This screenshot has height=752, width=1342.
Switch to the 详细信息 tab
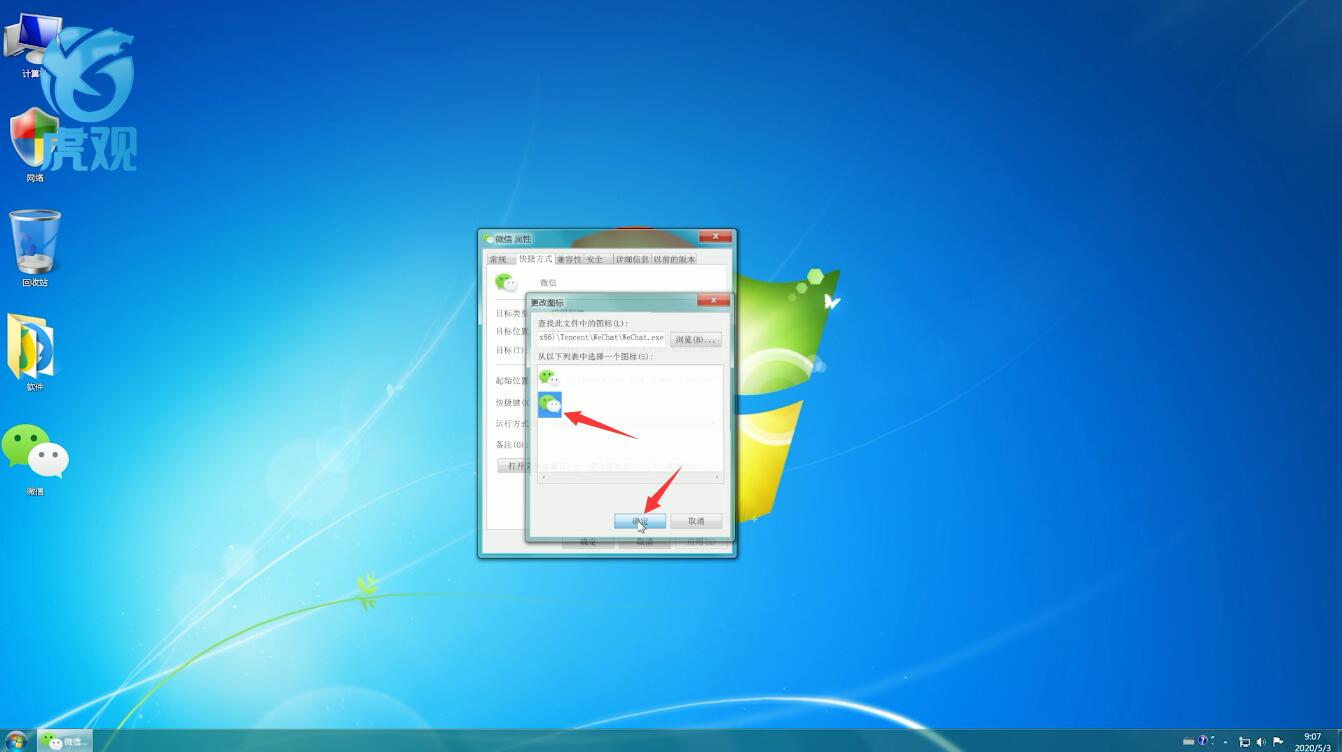(632, 259)
